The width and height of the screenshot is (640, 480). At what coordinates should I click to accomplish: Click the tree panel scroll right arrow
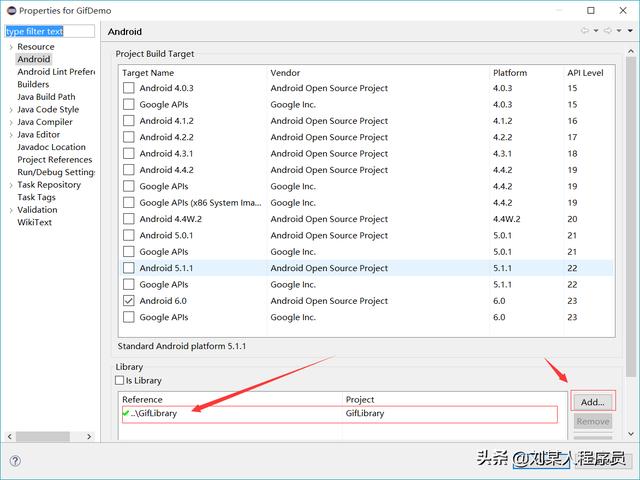click(89, 436)
